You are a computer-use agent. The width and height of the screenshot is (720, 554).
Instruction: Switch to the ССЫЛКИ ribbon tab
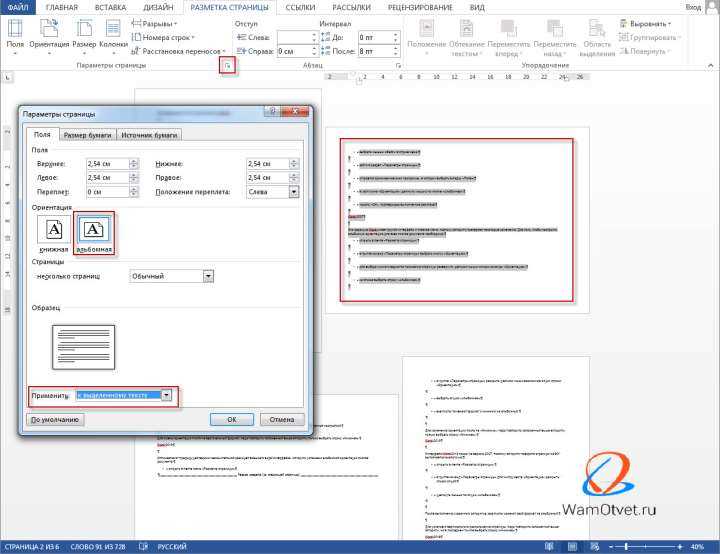pos(300,7)
